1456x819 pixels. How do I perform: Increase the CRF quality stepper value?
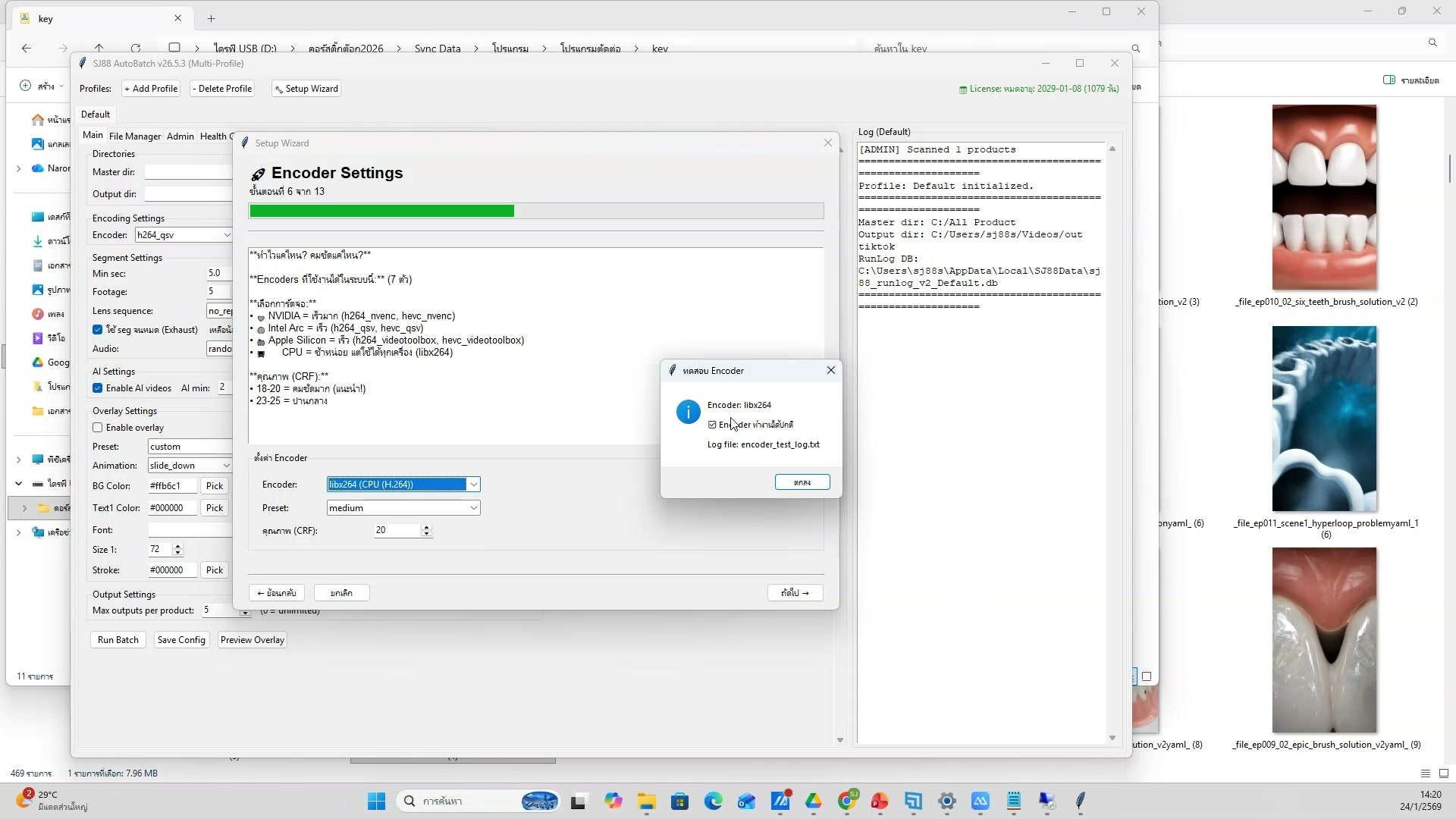click(426, 527)
